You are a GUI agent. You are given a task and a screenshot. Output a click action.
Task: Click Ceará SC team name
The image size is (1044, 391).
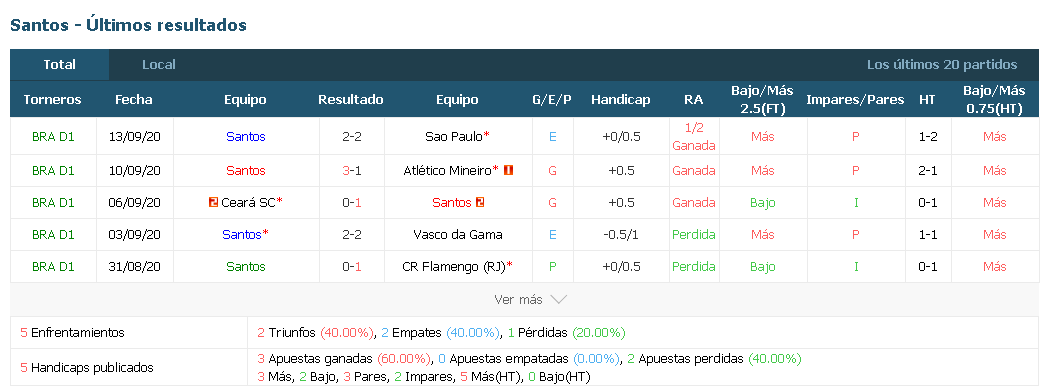click(x=248, y=202)
